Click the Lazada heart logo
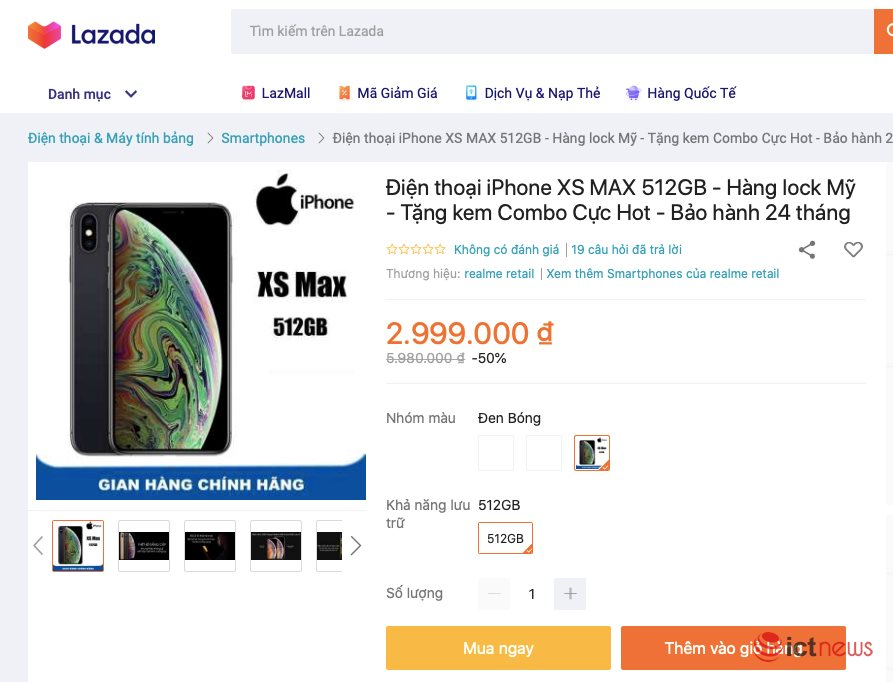The image size is (893, 682). click(x=44, y=34)
